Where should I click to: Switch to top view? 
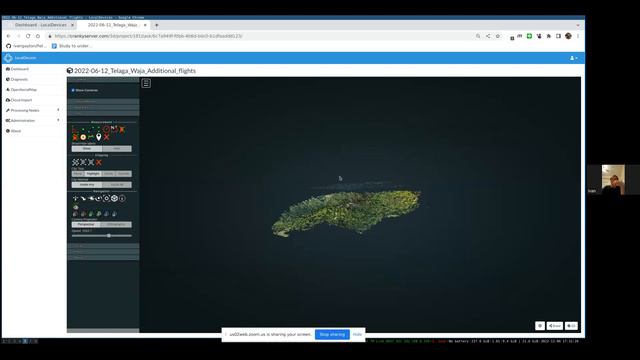[107, 213]
